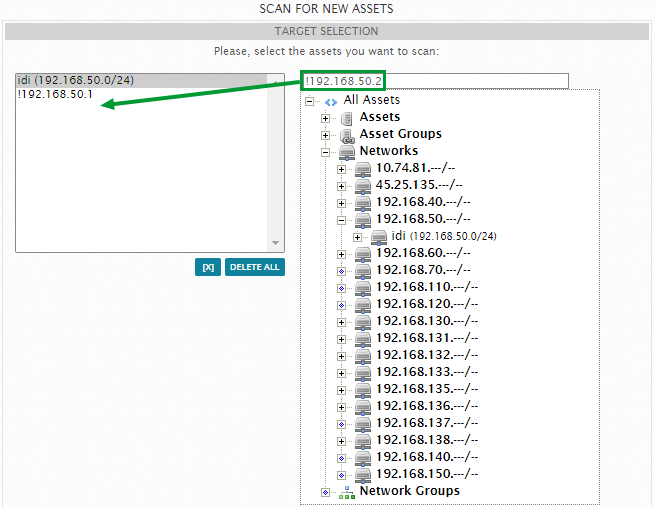Screen dimensions: 655x507
Task: Expand the 192.168.40 network node
Action: tap(341, 203)
